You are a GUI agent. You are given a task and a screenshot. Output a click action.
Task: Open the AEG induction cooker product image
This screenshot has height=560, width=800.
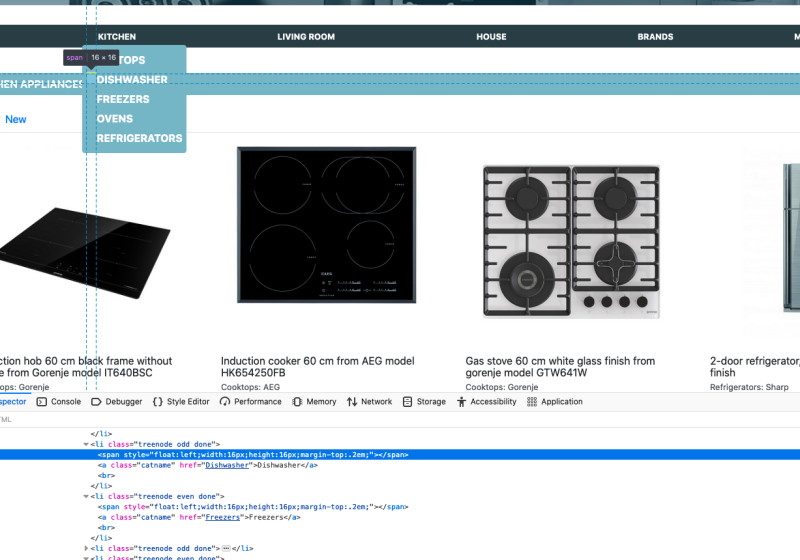[x=327, y=225]
